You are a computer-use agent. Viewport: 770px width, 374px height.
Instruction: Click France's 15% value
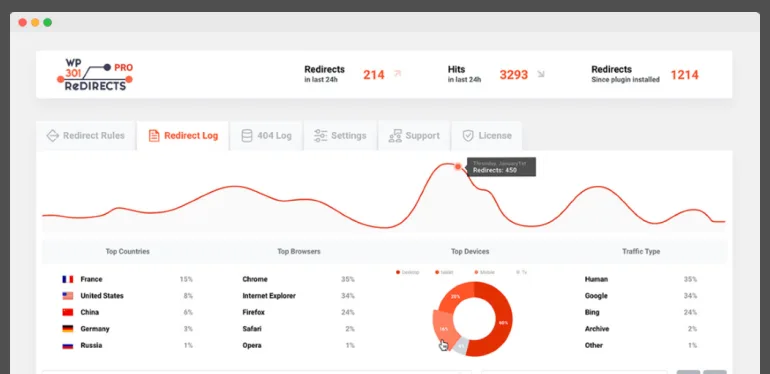(x=186, y=279)
